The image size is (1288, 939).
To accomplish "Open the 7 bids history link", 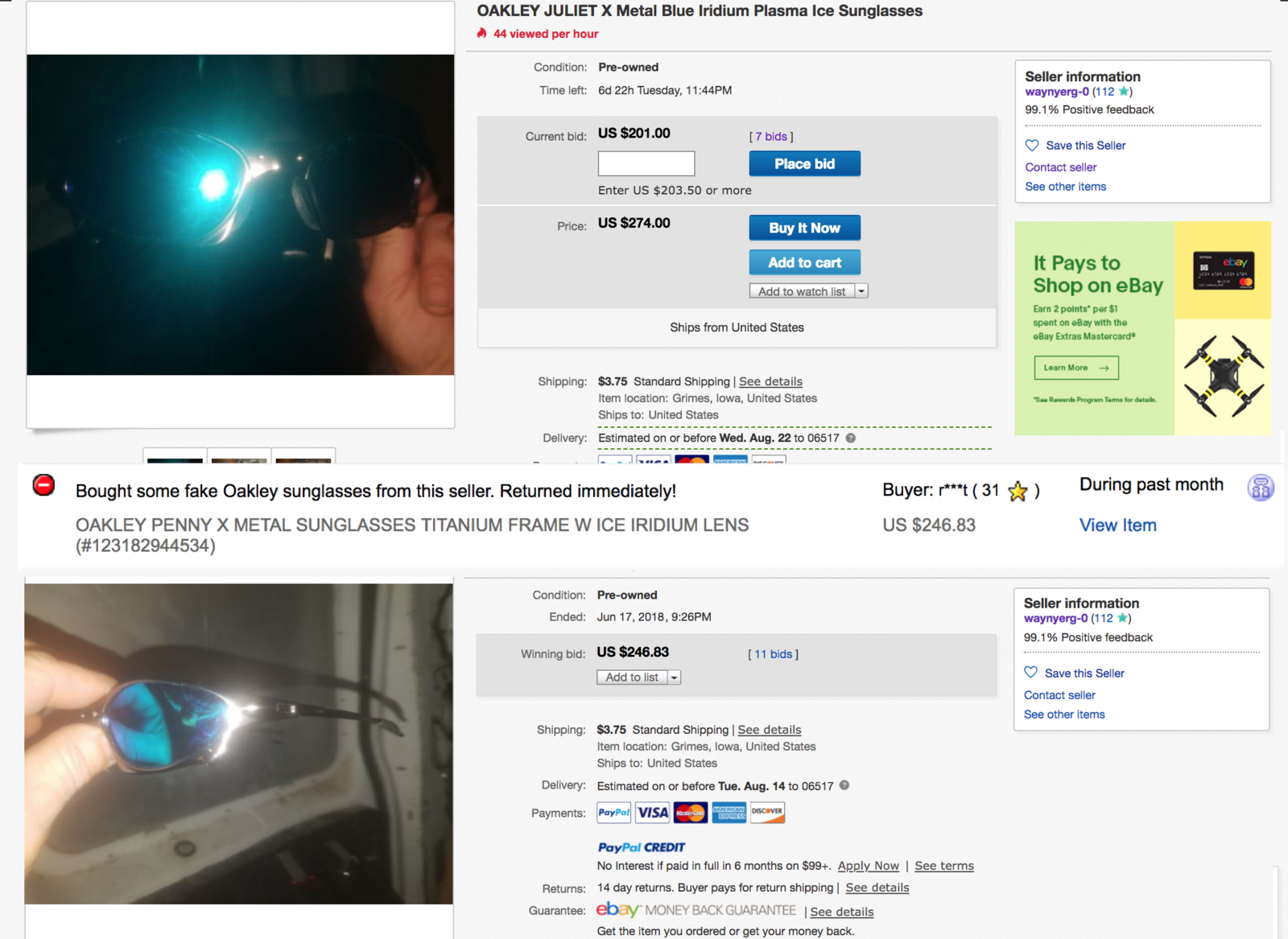I will [771, 137].
